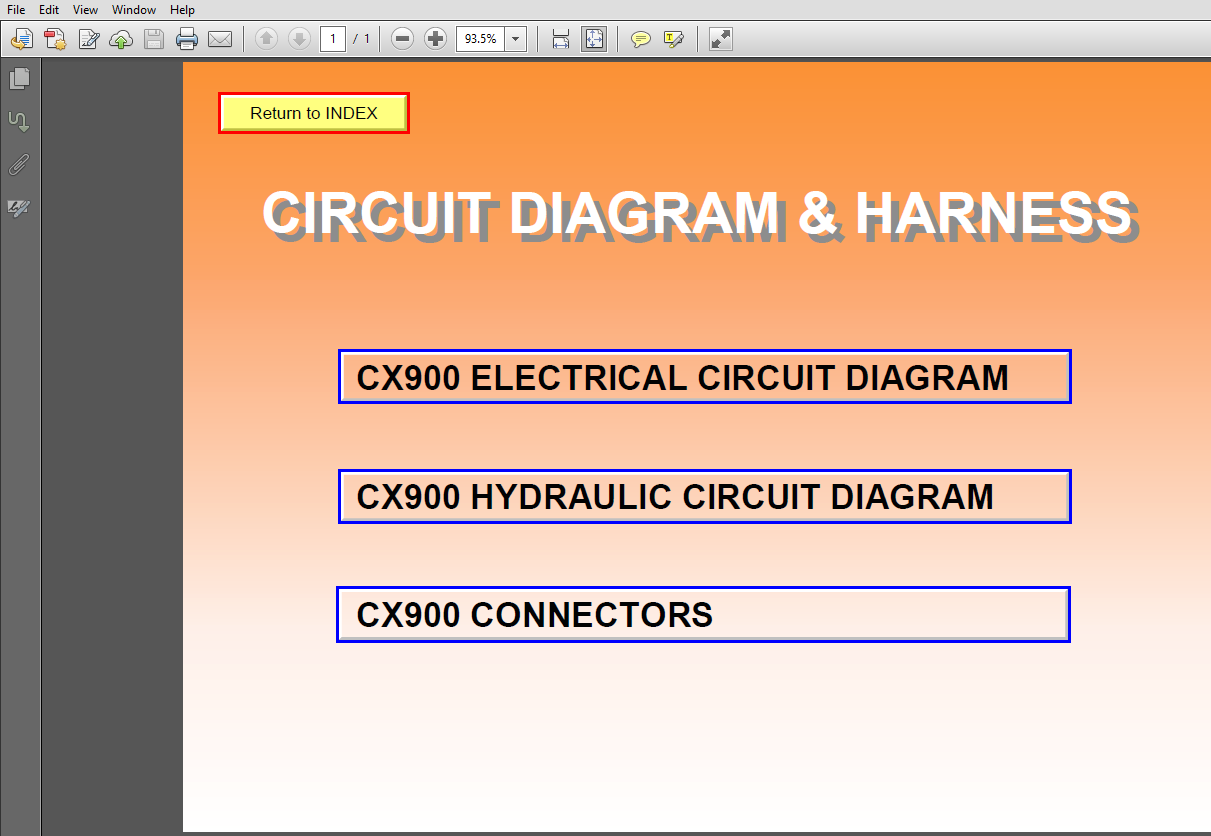The height and width of the screenshot is (836, 1211).
Task: Click the Open file toolbar icon
Action: (x=22, y=39)
